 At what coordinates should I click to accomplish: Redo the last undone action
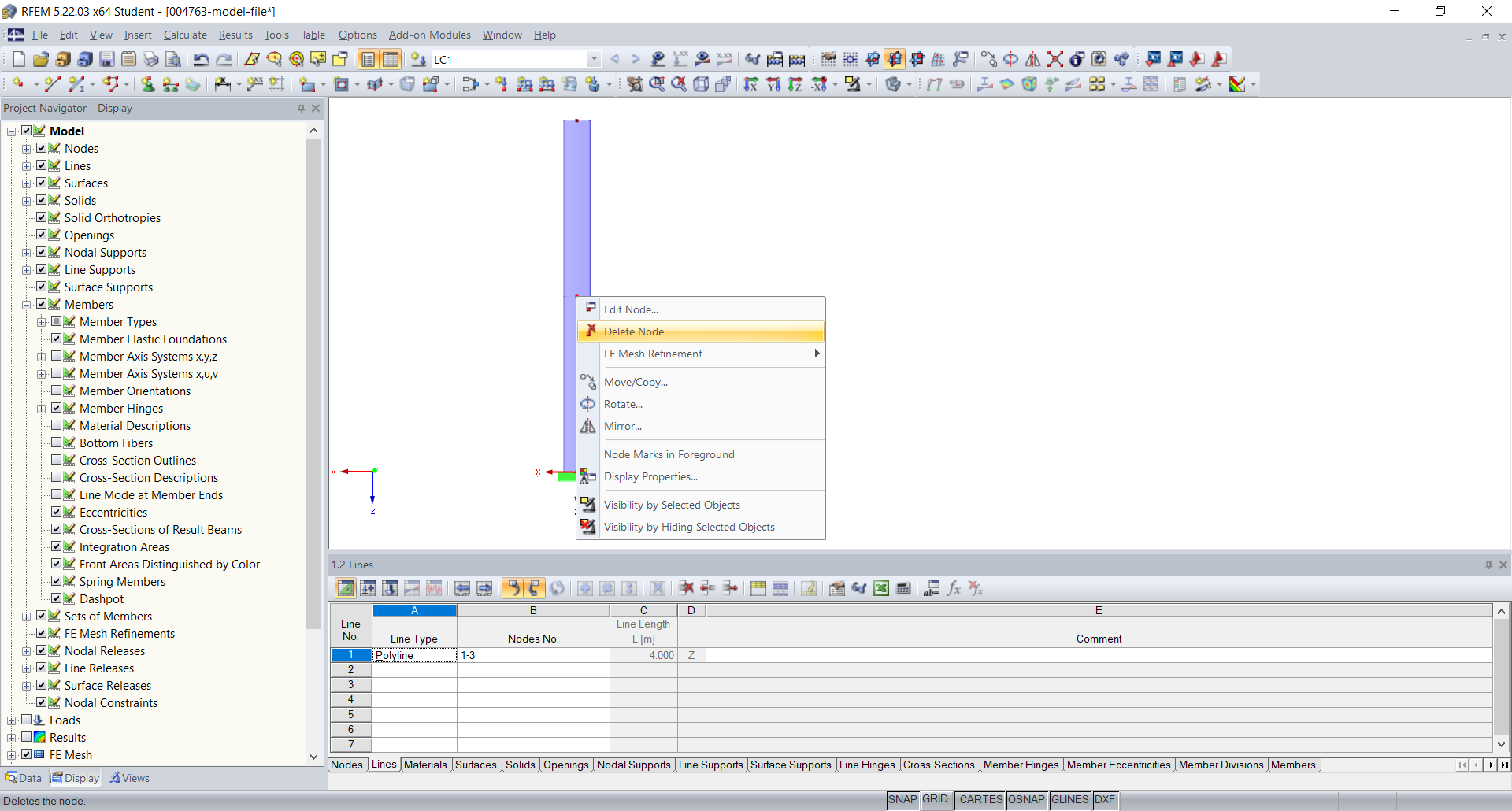[x=224, y=59]
